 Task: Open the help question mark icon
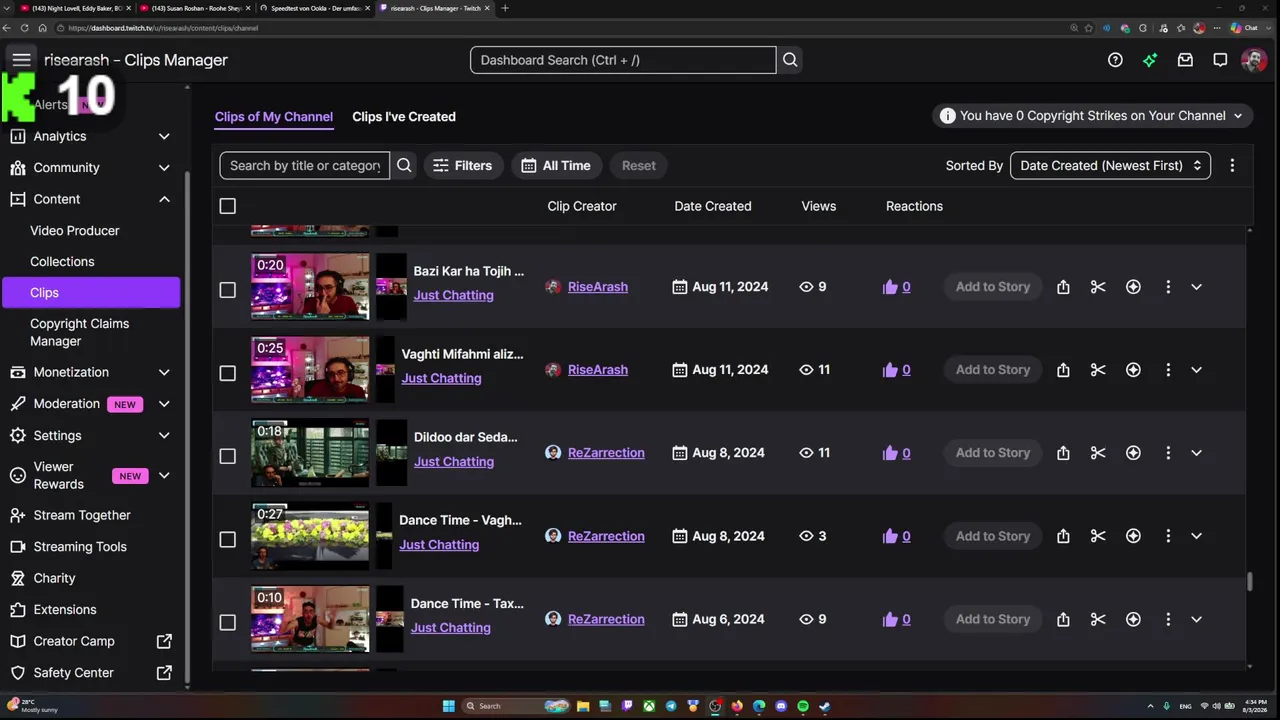pyautogui.click(x=1115, y=60)
